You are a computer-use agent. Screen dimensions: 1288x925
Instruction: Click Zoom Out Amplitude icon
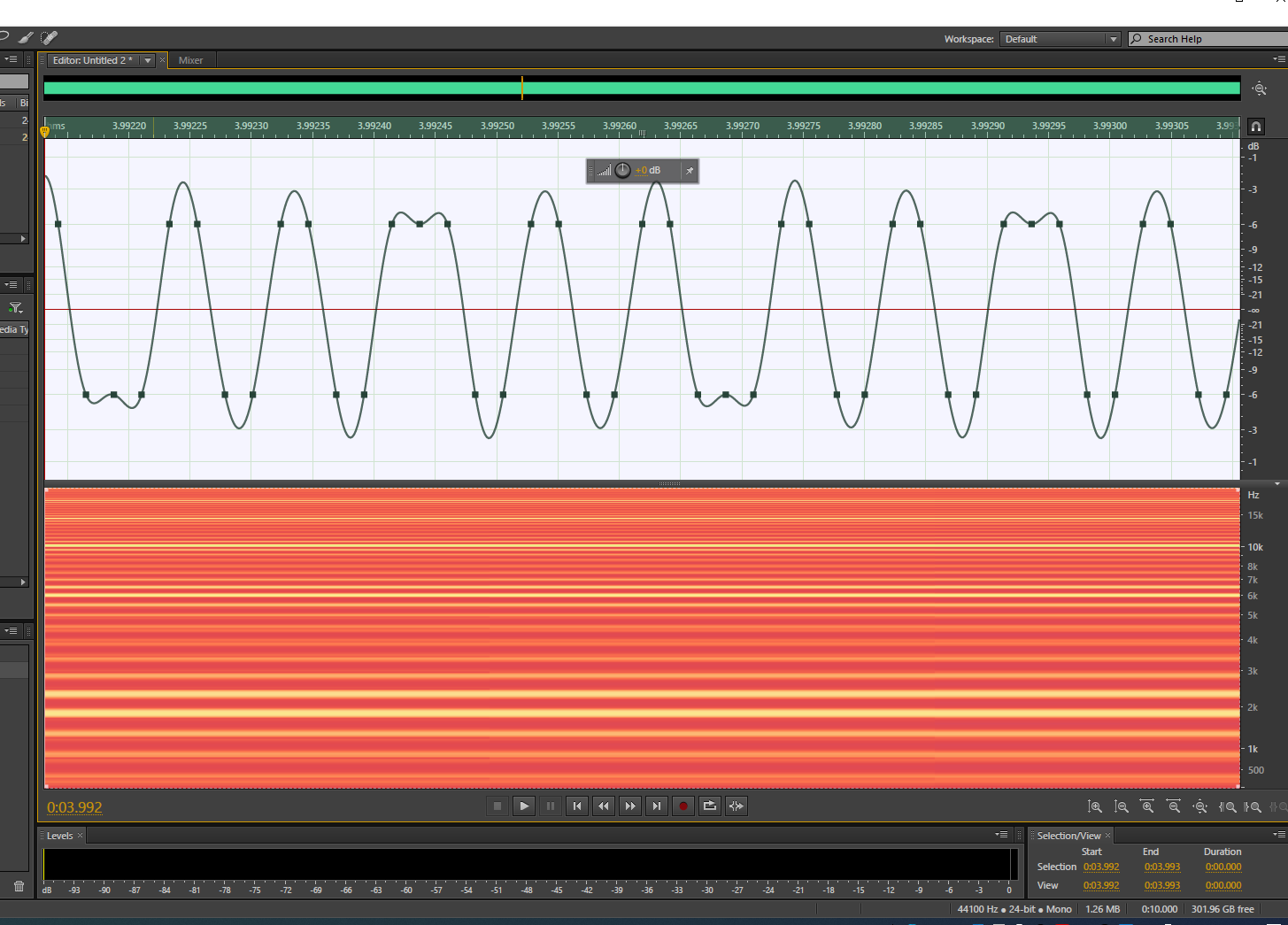click(x=1122, y=806)
